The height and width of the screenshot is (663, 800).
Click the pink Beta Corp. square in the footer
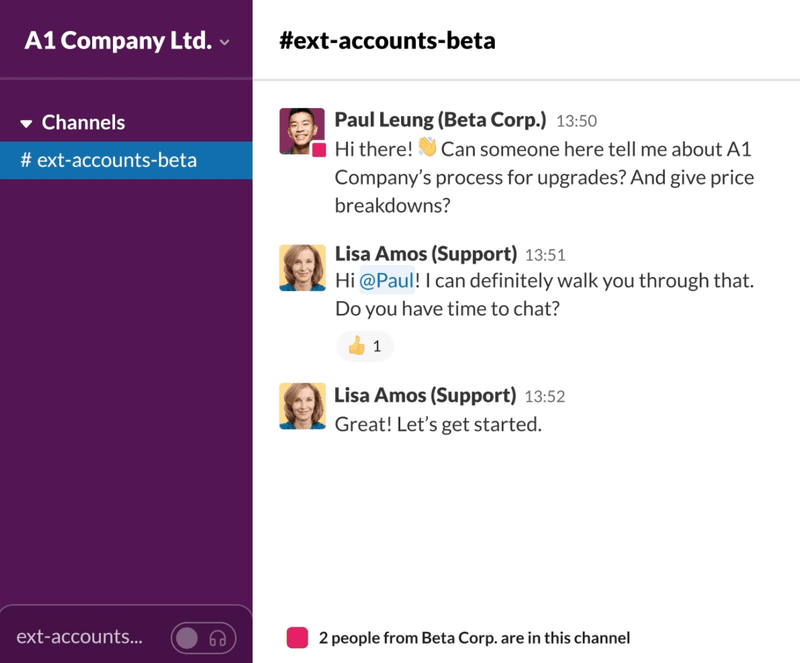(x=294, y=637)
